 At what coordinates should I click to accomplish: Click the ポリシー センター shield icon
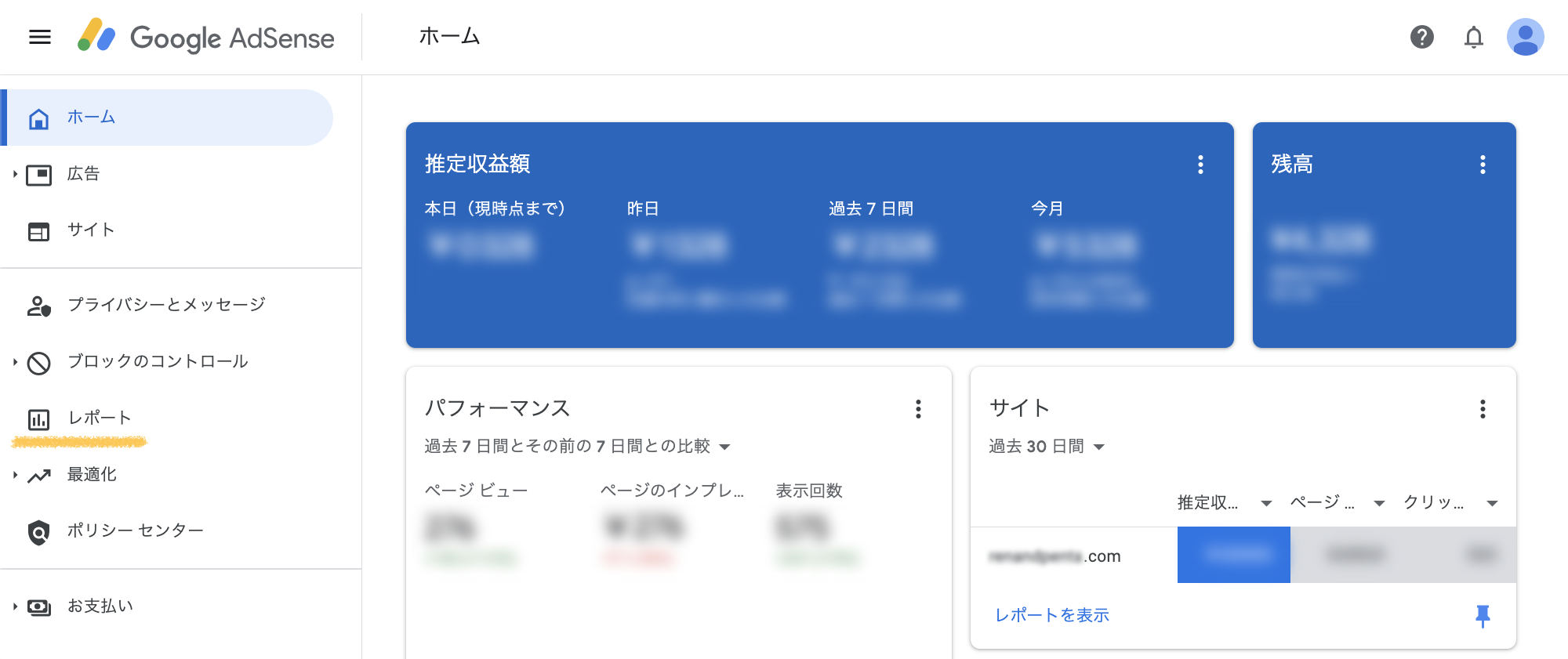pyautogui.click(x=38, y=532)
